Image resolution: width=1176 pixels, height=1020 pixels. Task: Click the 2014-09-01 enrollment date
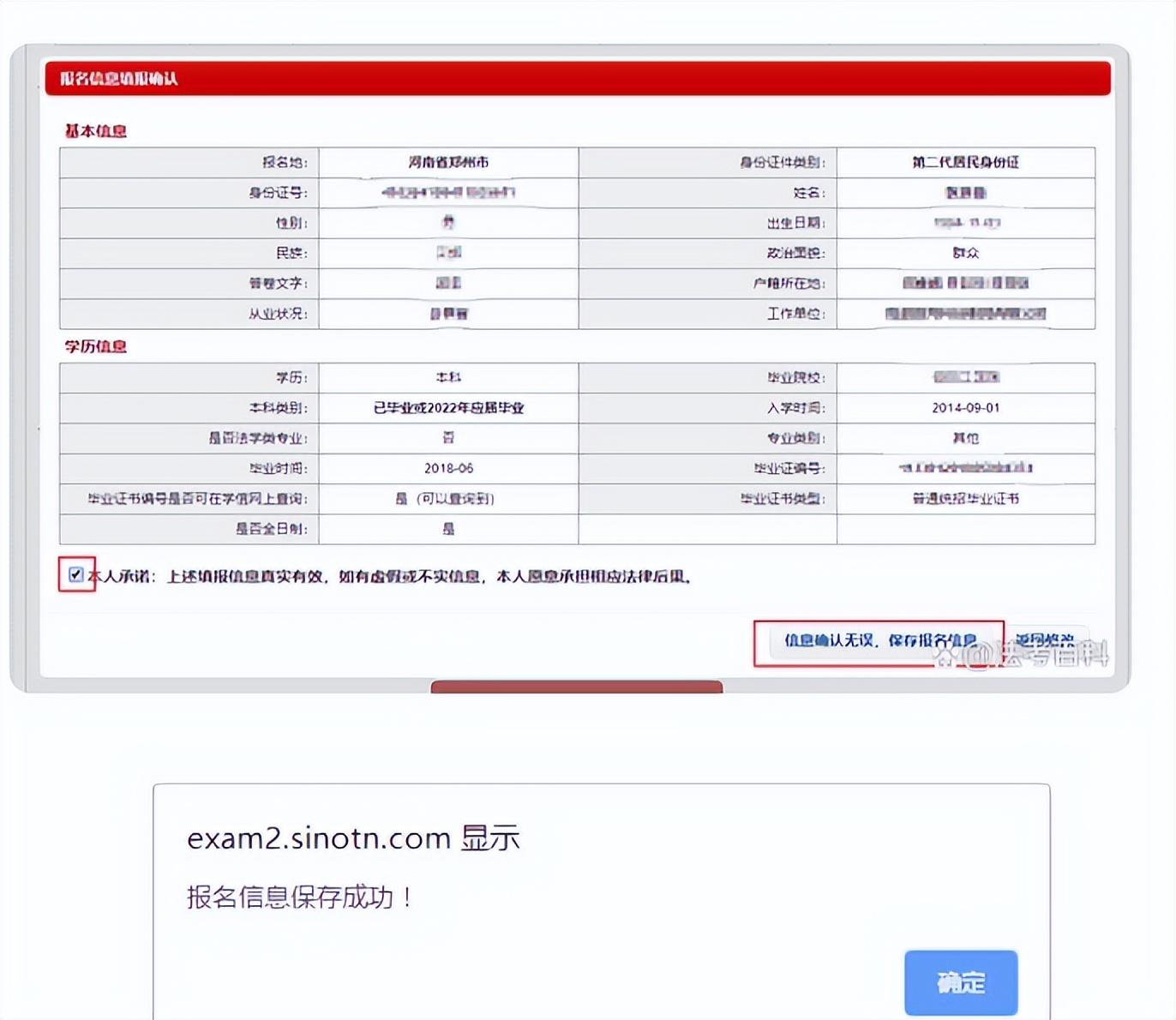[965, 408]
